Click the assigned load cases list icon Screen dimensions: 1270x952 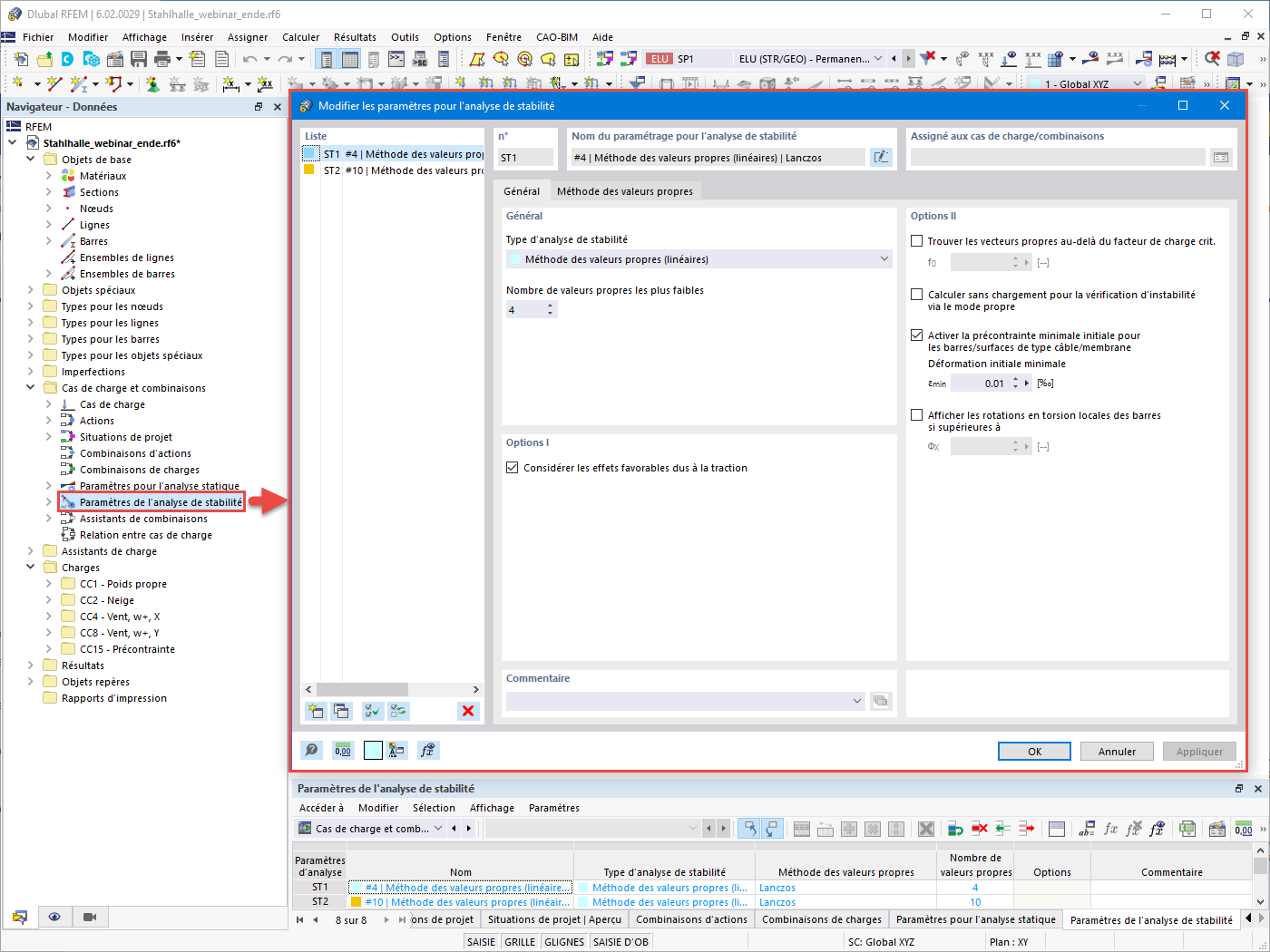point(1221,157)
